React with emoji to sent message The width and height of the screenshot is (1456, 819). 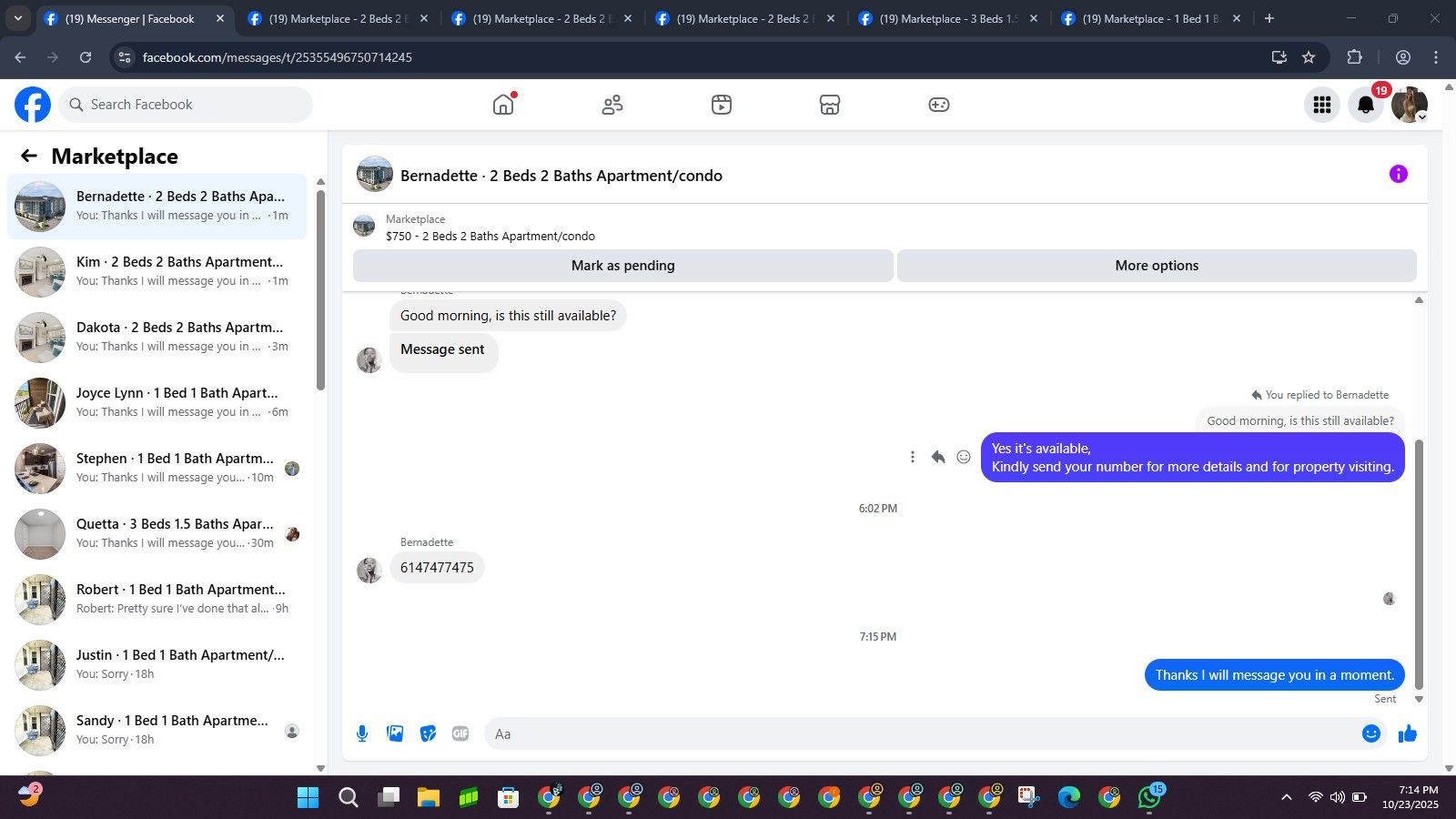click(x=964, y=457)
